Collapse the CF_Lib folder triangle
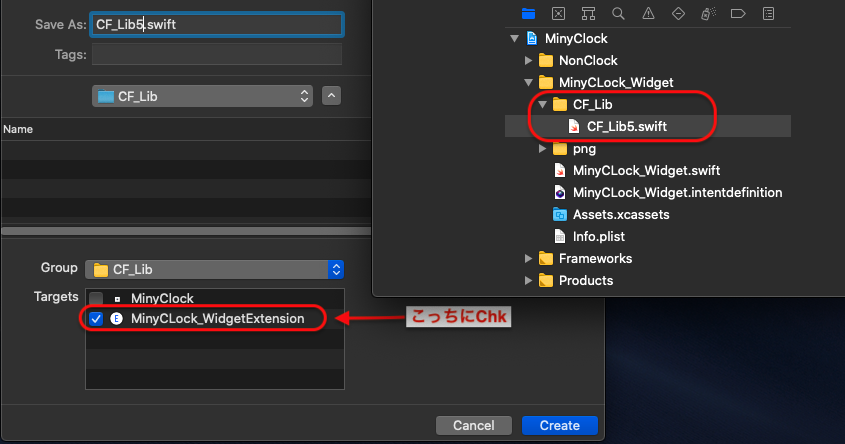The width and height of the screenshot is (845, 444). click(x=543, y=105)
